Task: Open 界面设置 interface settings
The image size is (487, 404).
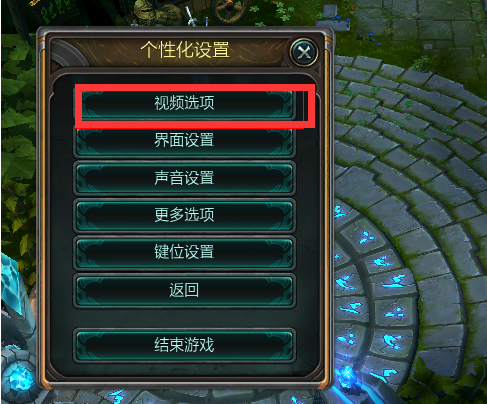Action: click(x=184, y=140)
